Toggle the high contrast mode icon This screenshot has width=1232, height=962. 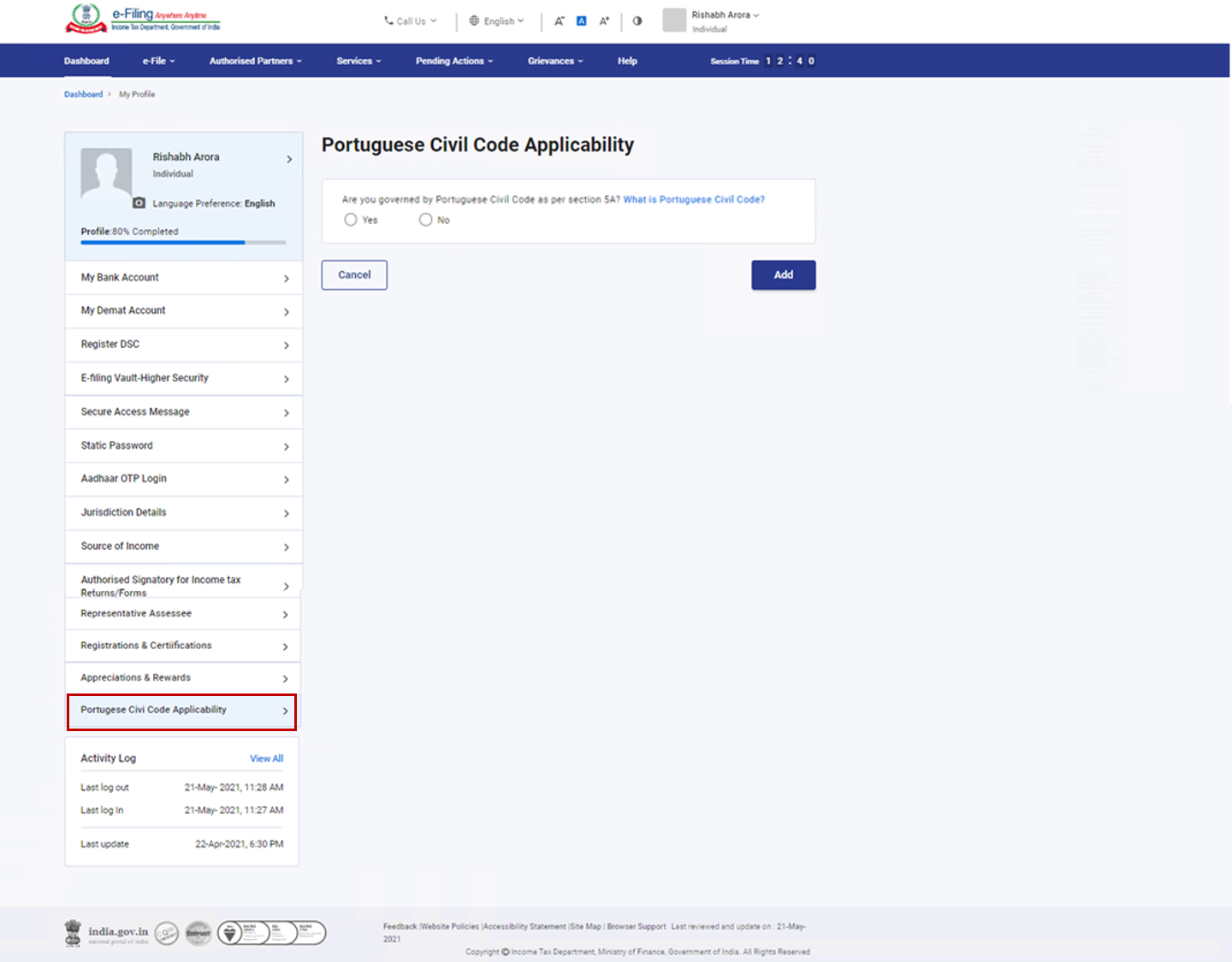click(637, 21)
